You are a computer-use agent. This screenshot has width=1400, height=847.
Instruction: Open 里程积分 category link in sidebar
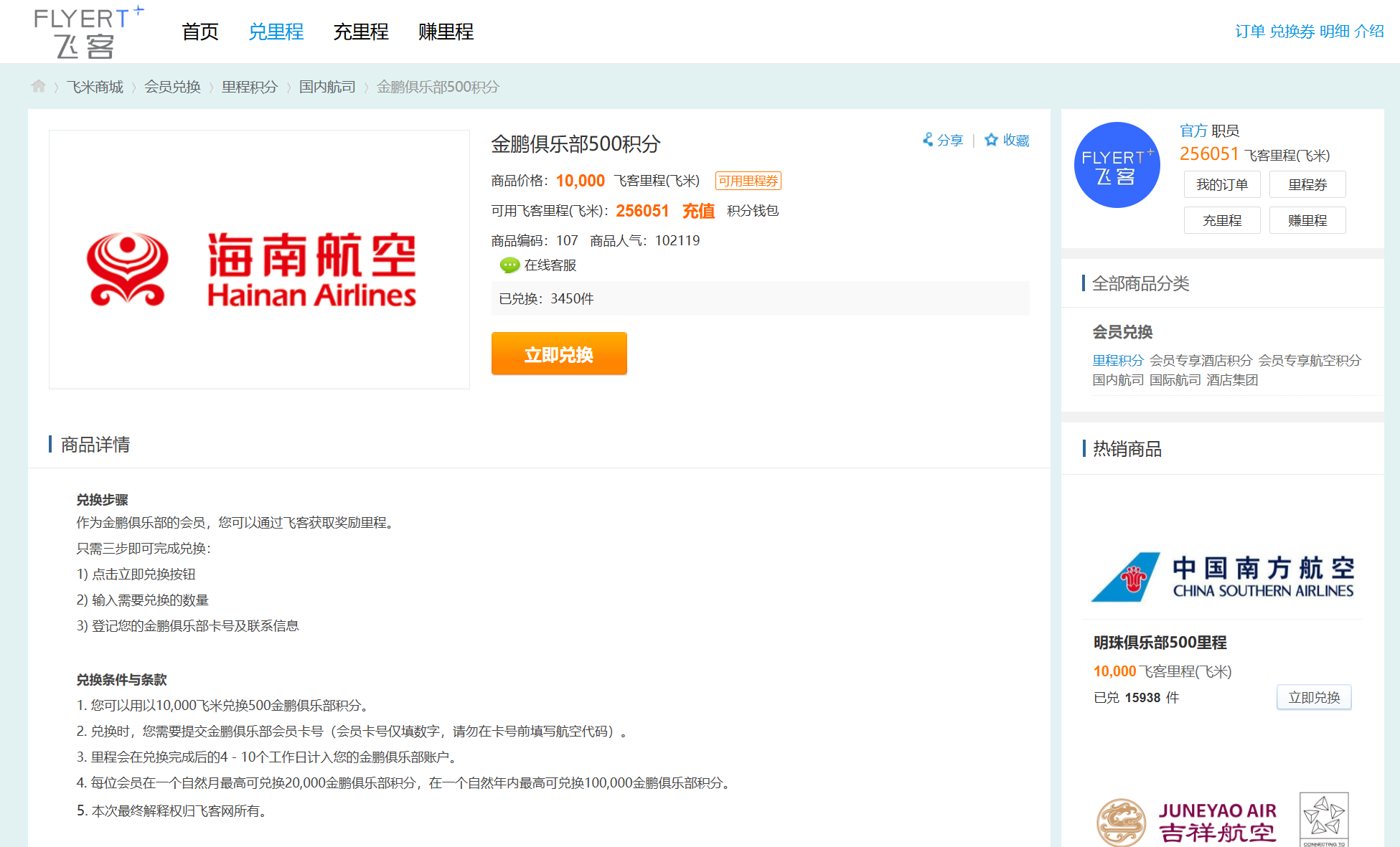(x=1118, y=360)
